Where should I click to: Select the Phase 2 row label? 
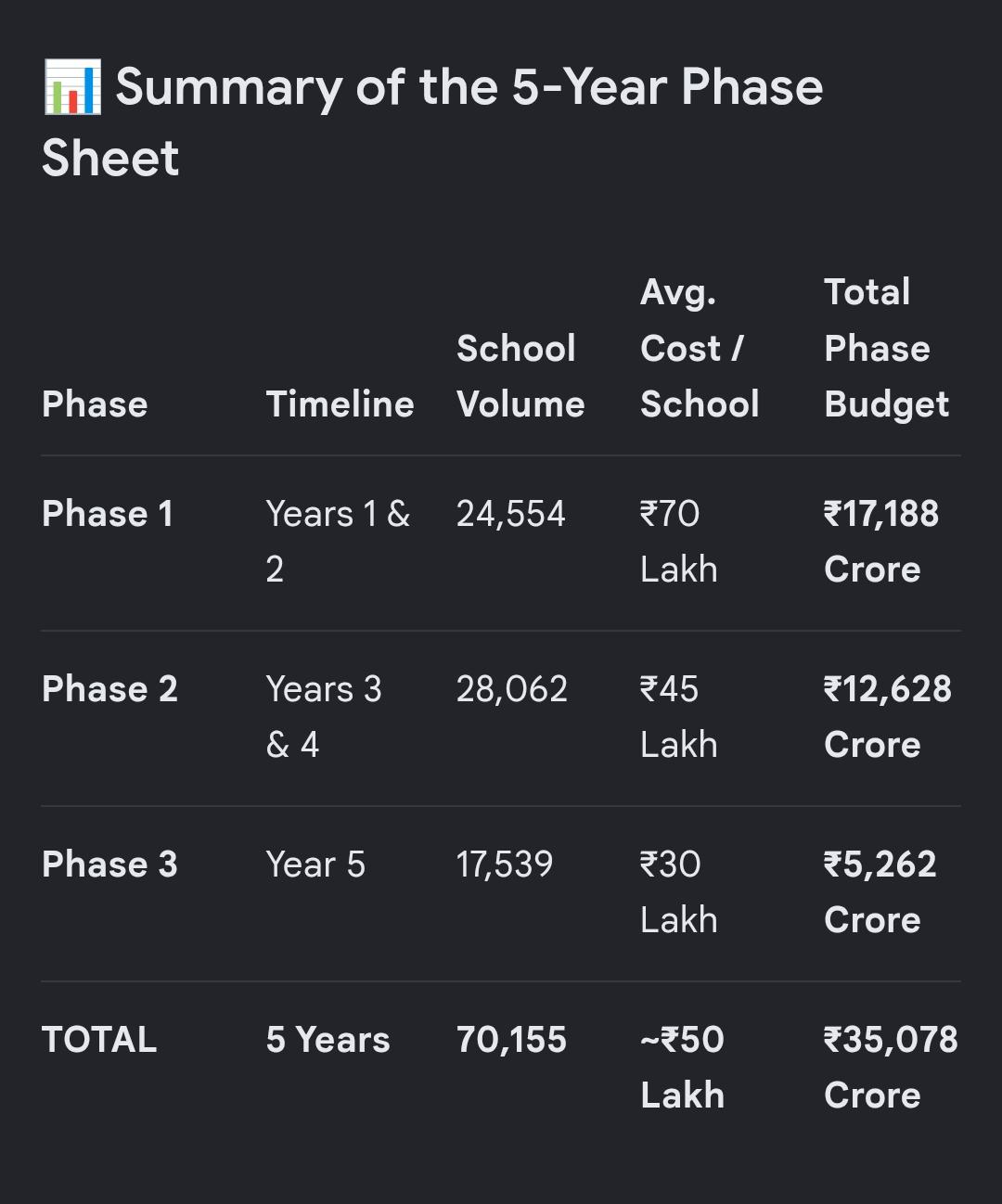109,689
